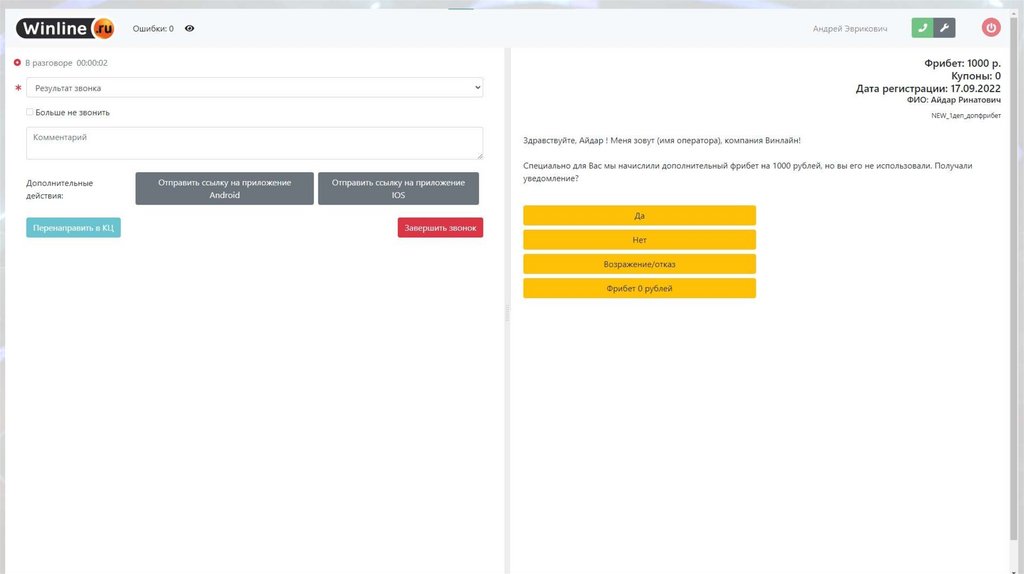Choose the 'Нет' script answer

point(639,240)
